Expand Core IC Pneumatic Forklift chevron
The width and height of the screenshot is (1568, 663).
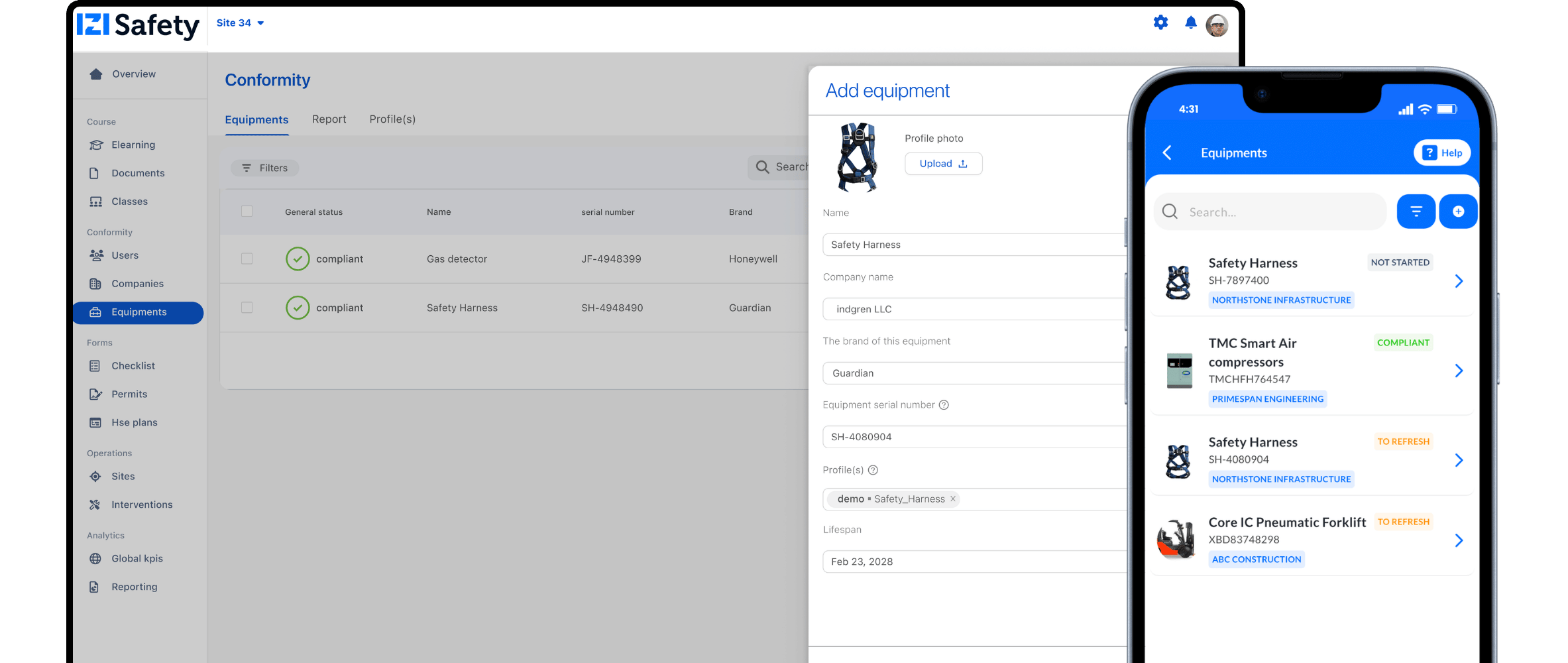[x=1459, y=540]
